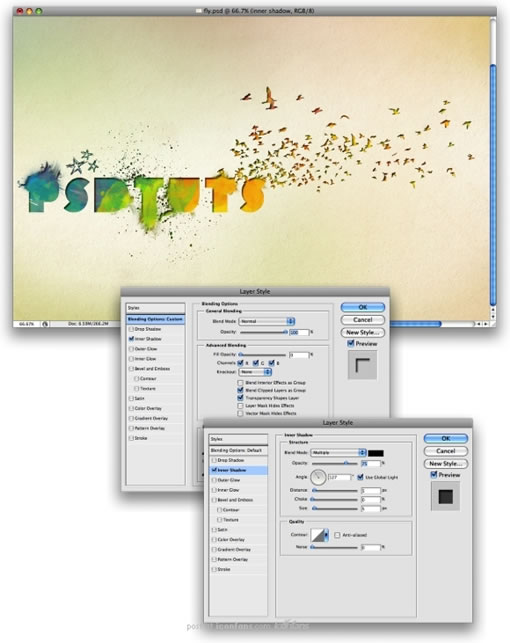Open the Knockout None dropdown
The width and height of the screenshot is (510, 643).
[x=255, y=372]
